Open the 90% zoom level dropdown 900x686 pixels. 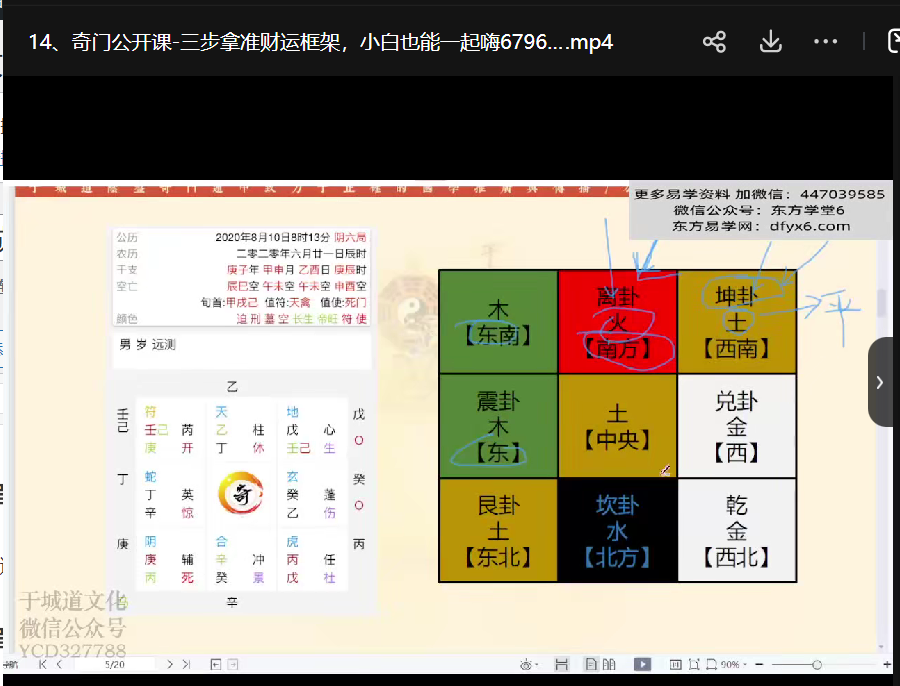tap(732, 664)
